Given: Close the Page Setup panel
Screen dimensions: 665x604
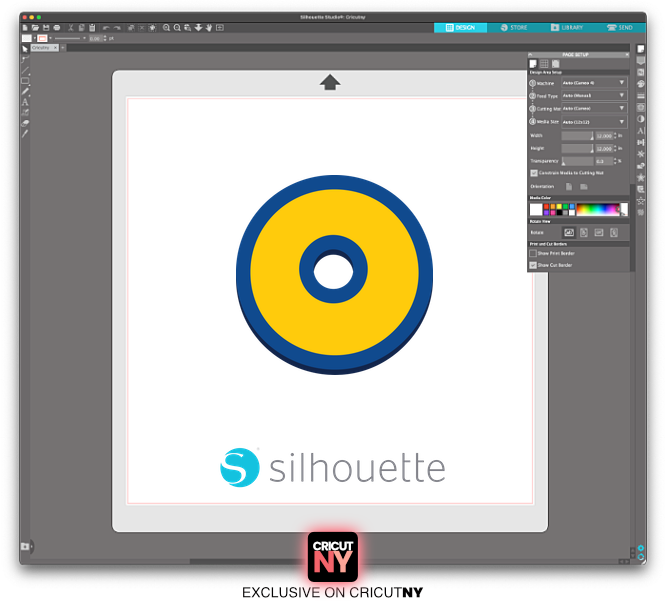Looking at the screenshot, I should 626,55.
